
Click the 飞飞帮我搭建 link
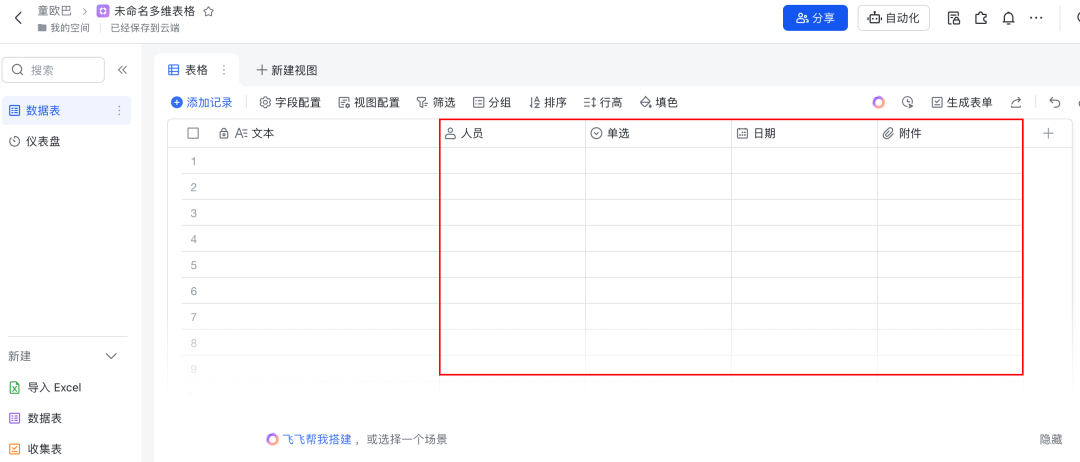[x=310, y=439]
